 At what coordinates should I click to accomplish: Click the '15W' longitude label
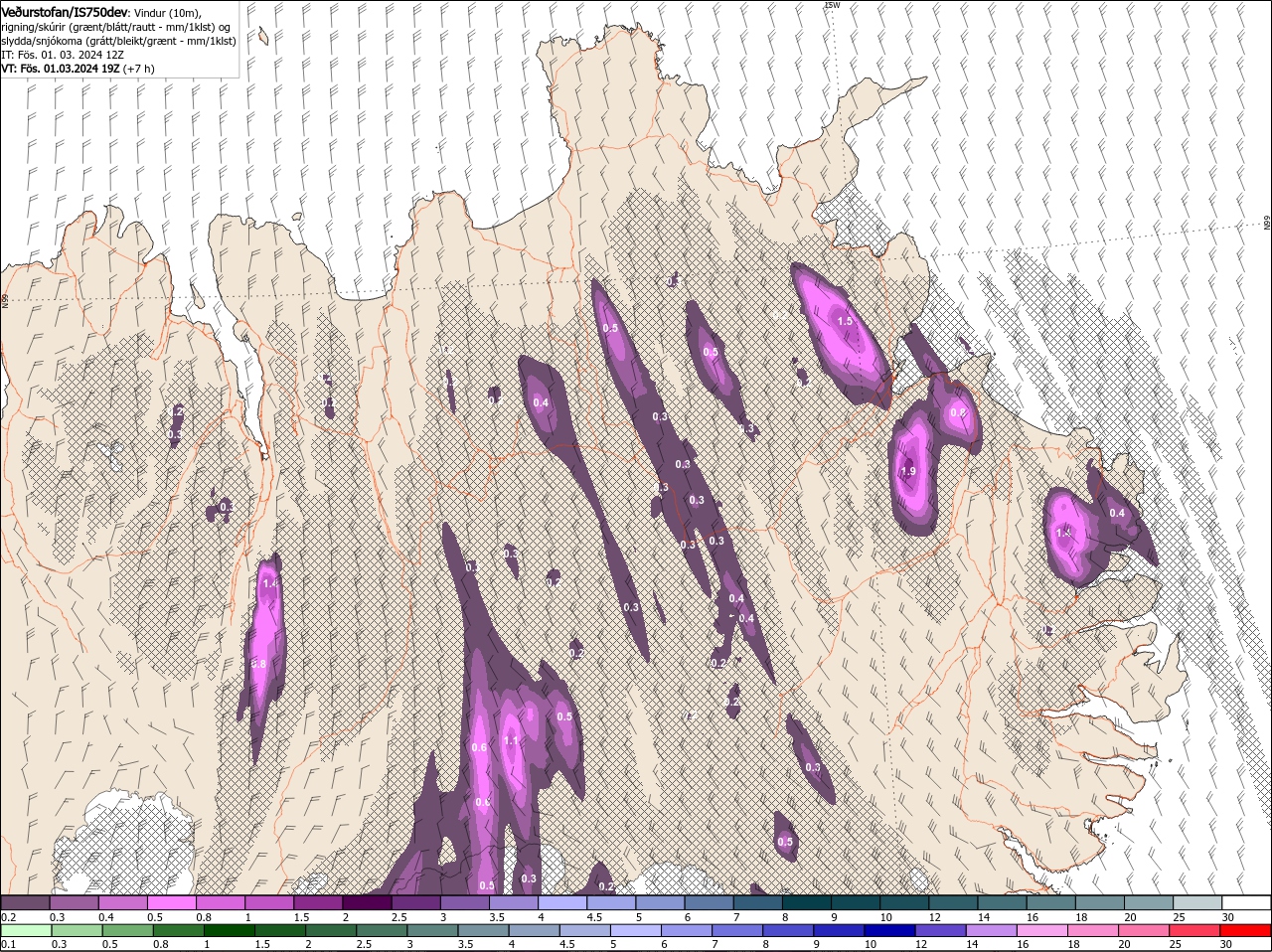(833, 5)
